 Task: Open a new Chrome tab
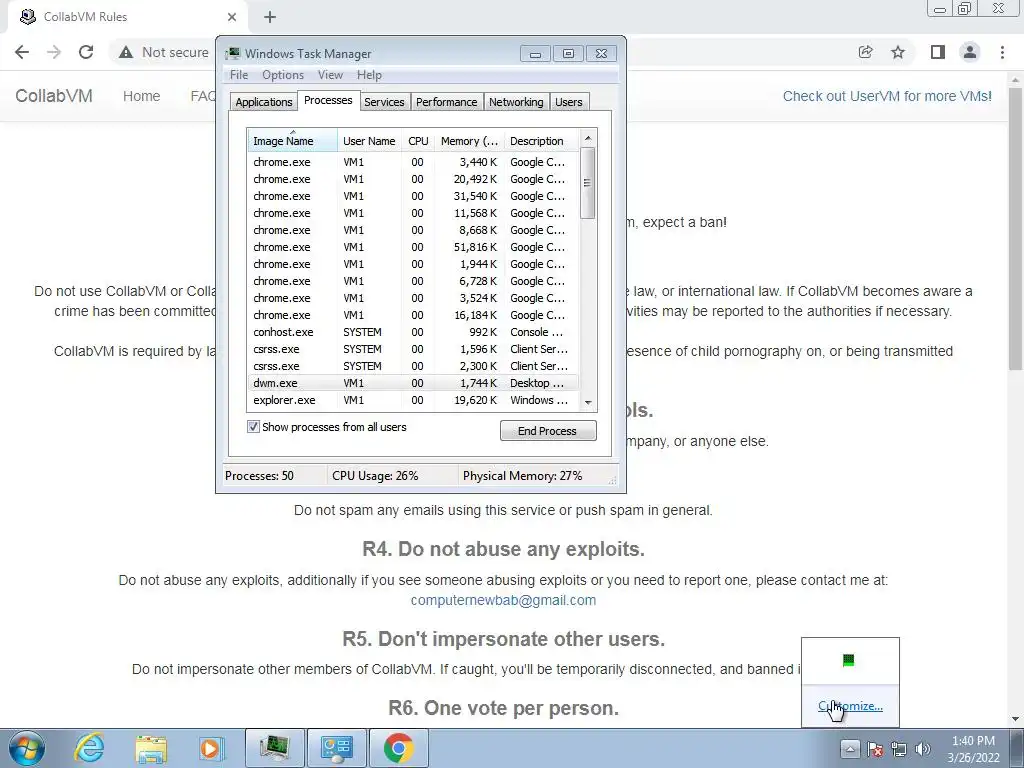coord(270,17)
